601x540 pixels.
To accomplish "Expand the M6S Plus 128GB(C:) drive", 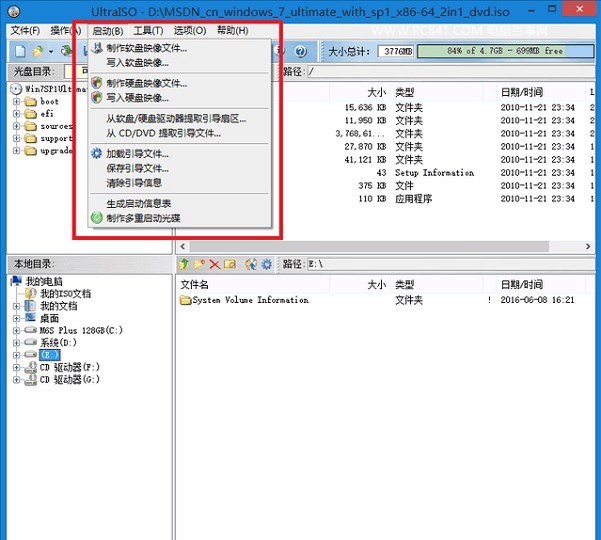I will (16, 330).
